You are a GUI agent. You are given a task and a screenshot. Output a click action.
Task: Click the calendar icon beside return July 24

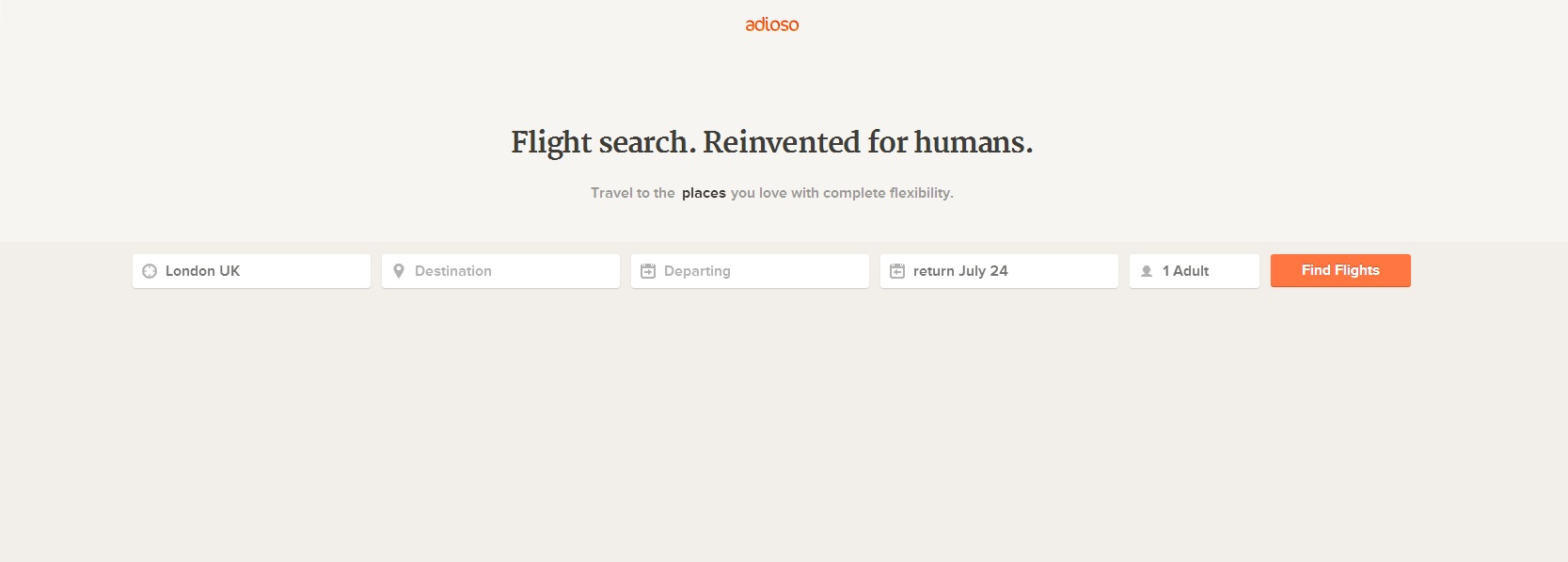(x=897, y=271)
